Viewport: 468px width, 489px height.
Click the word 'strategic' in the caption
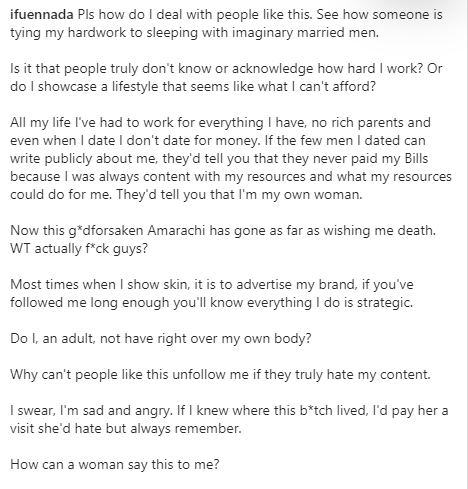pos(383,303)
